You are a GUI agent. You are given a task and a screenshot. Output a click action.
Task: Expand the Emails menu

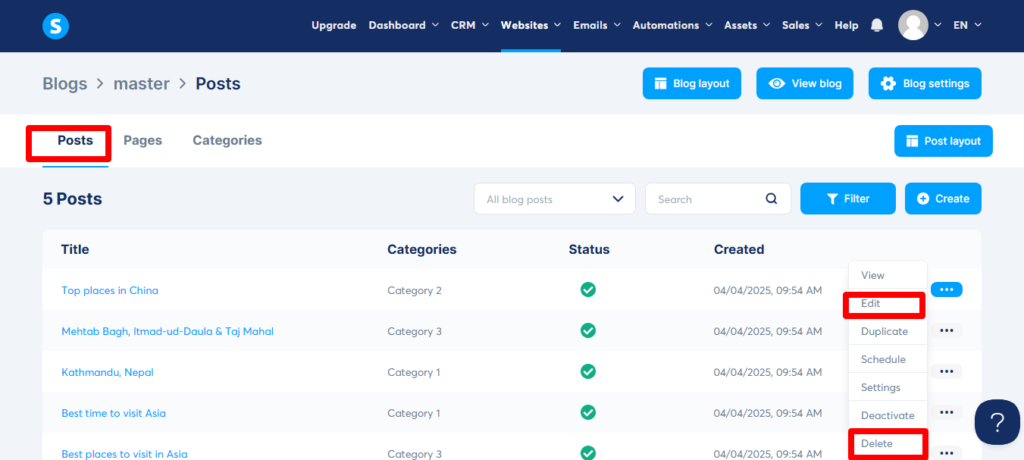(596, 25)
